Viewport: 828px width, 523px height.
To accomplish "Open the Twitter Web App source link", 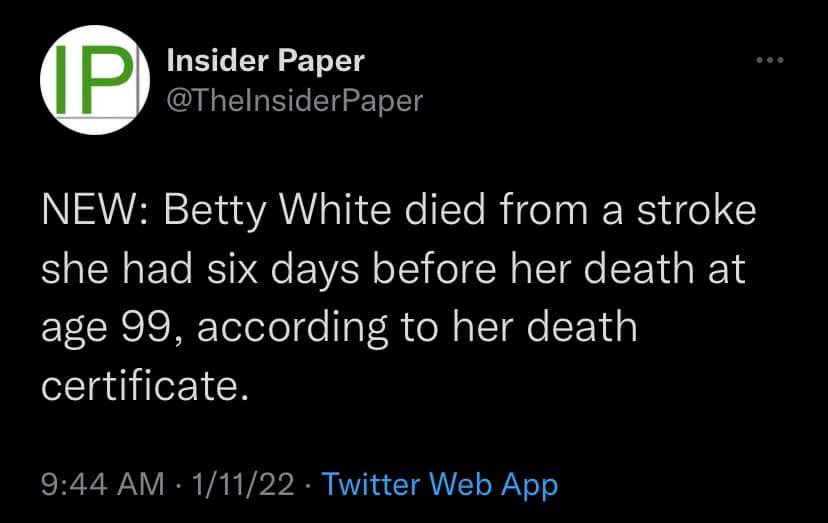I will (x=440, y=486).
